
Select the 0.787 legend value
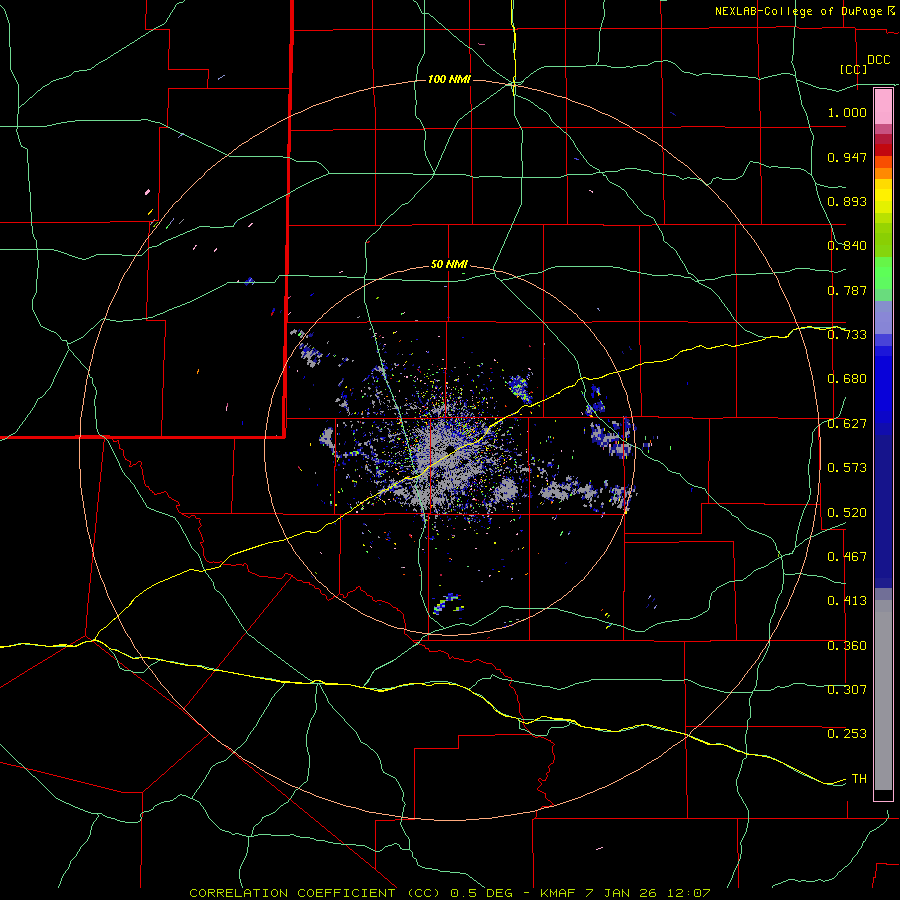[x=847, y=290]
